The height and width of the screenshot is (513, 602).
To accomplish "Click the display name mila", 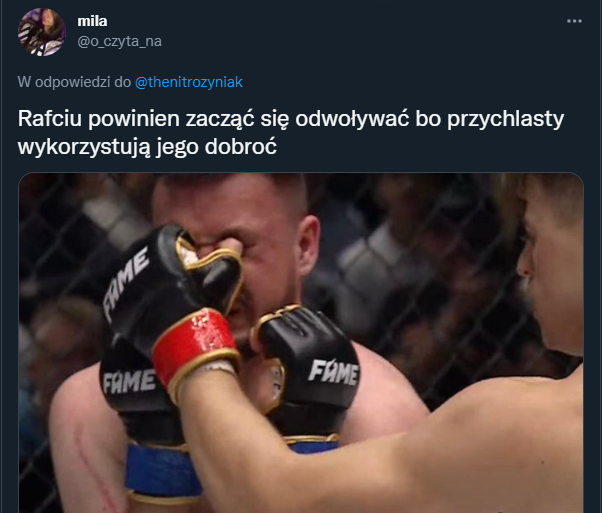I will click(x=92, y=21).
